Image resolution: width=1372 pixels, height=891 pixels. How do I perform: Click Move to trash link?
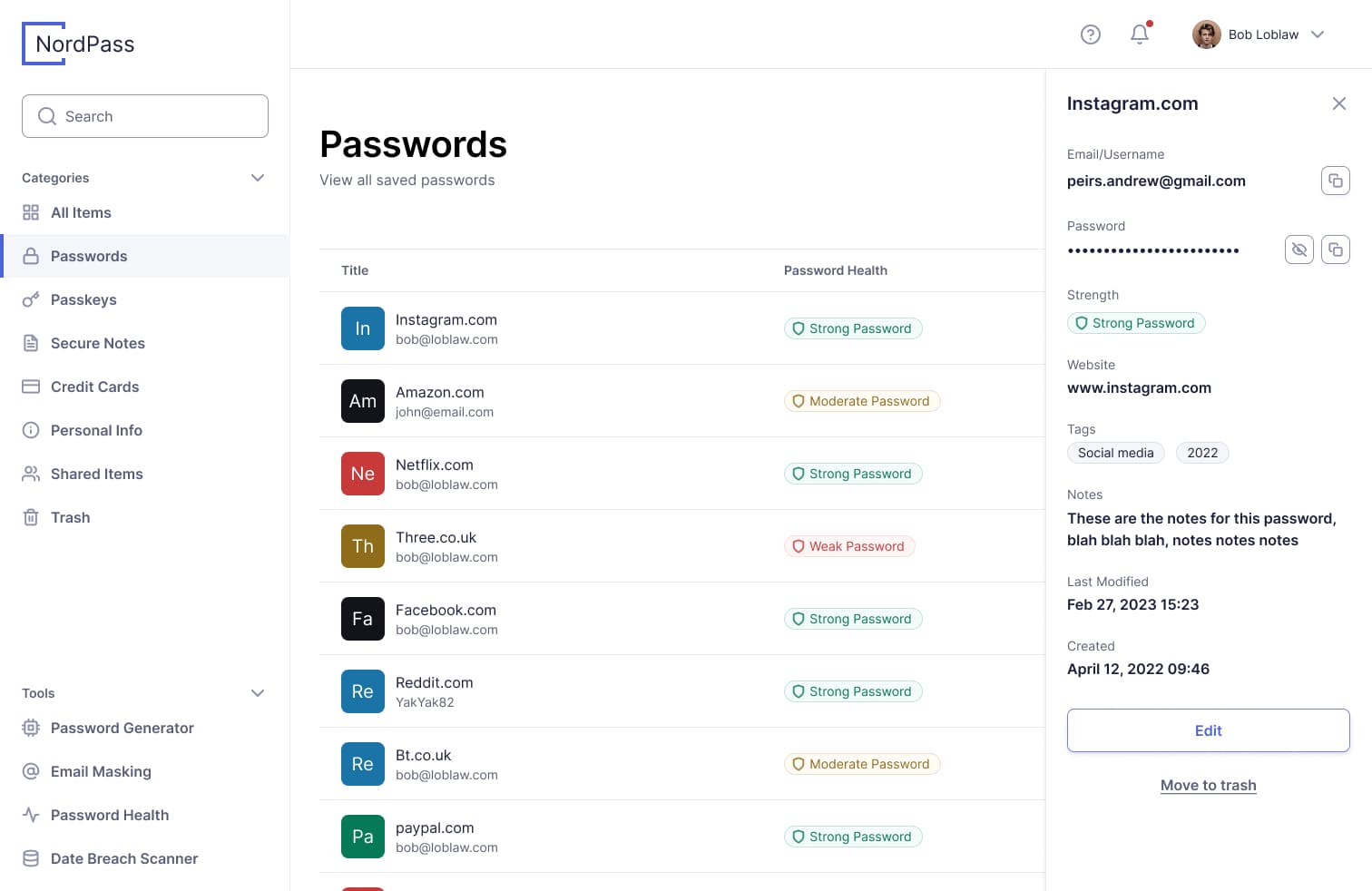[1209, 786]
